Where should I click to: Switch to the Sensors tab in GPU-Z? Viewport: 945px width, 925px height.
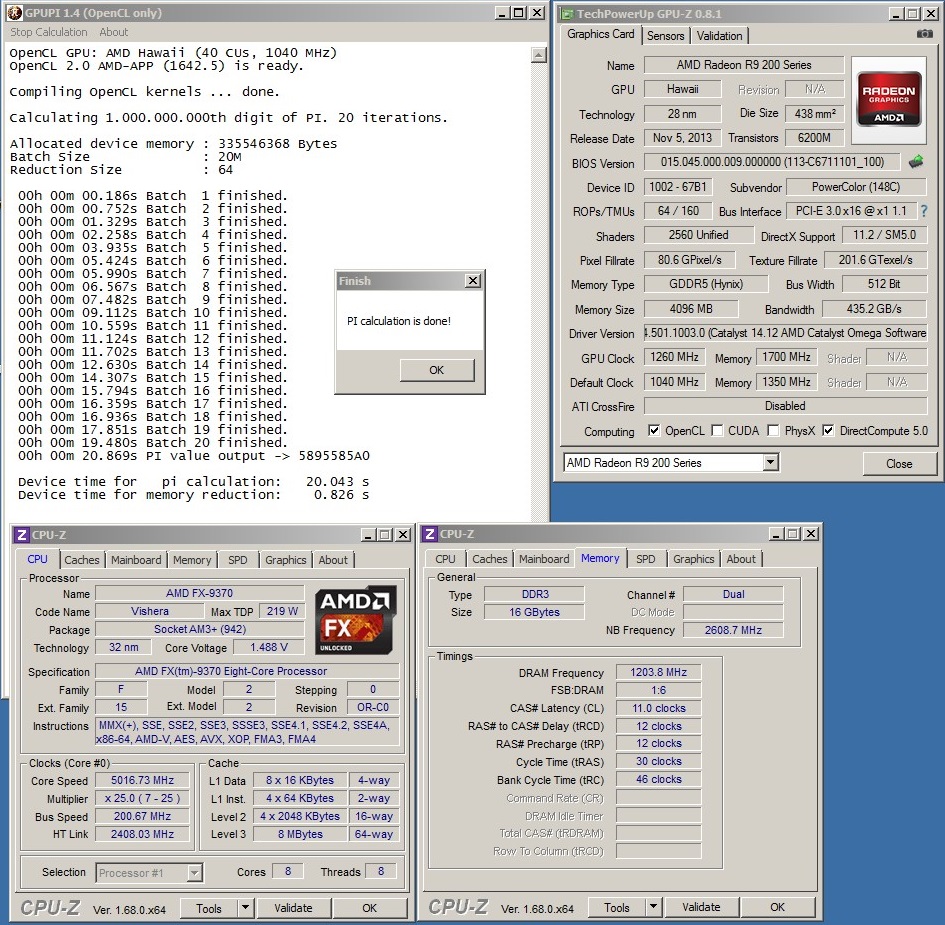(665, 36)
